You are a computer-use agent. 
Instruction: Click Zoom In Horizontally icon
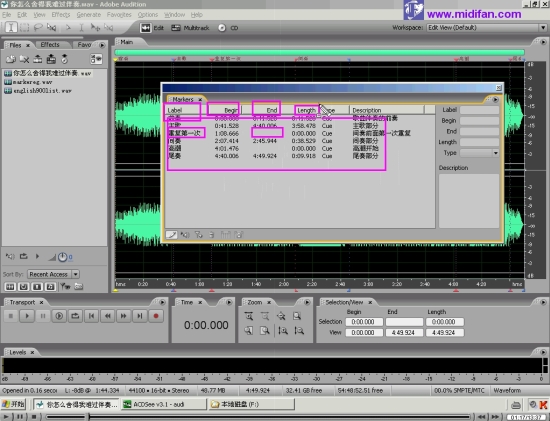pyautogui.click(x=249, y=316)
